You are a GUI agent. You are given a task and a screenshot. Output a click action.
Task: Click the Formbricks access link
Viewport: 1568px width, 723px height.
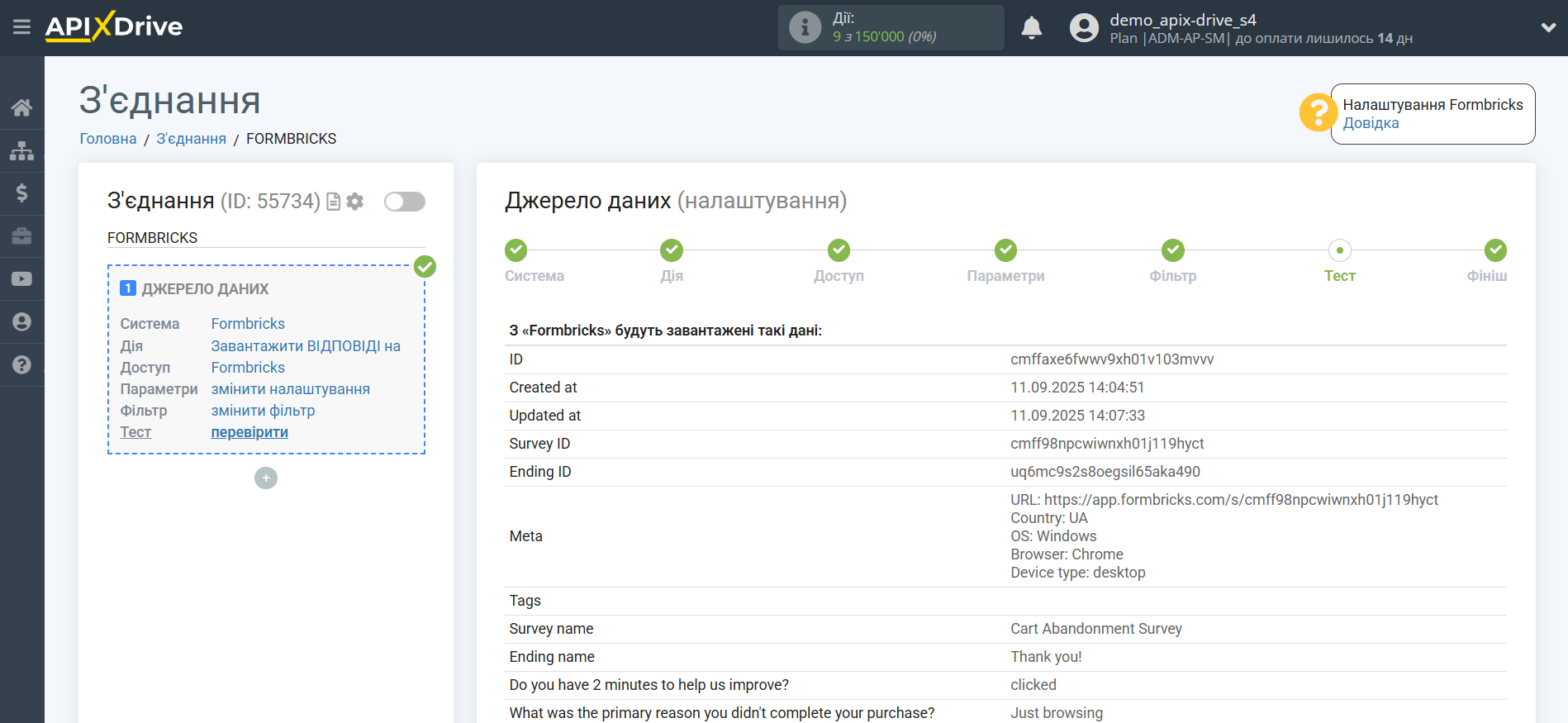coord(248,368)
